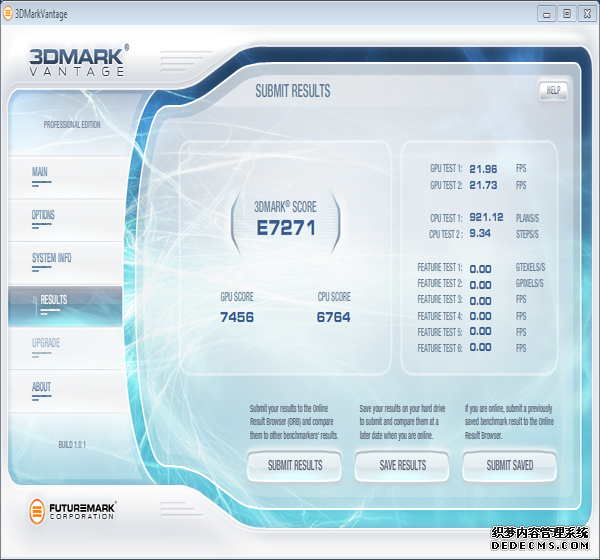Select Feature Test 2 value 0.00

click(x=480, y=285)
